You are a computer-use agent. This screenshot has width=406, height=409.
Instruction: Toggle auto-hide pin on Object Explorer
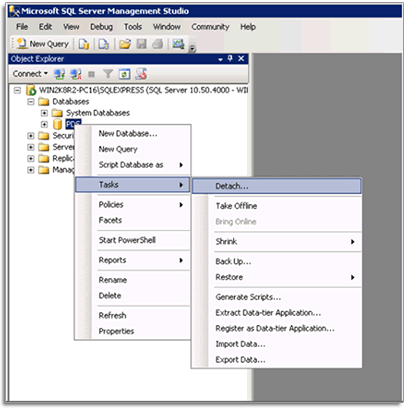[x=230, y=59]
